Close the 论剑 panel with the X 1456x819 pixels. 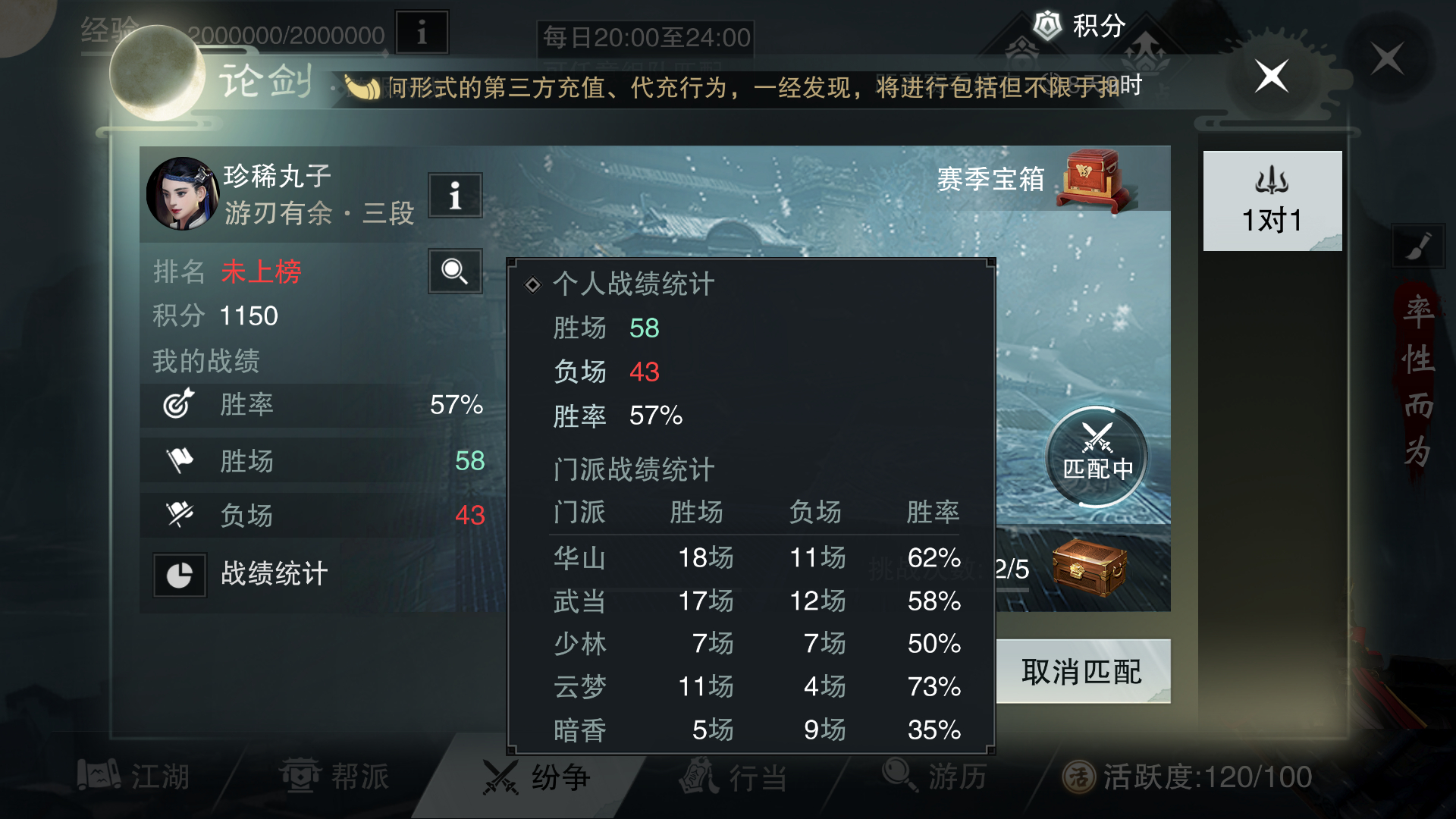click(1272, 76)
